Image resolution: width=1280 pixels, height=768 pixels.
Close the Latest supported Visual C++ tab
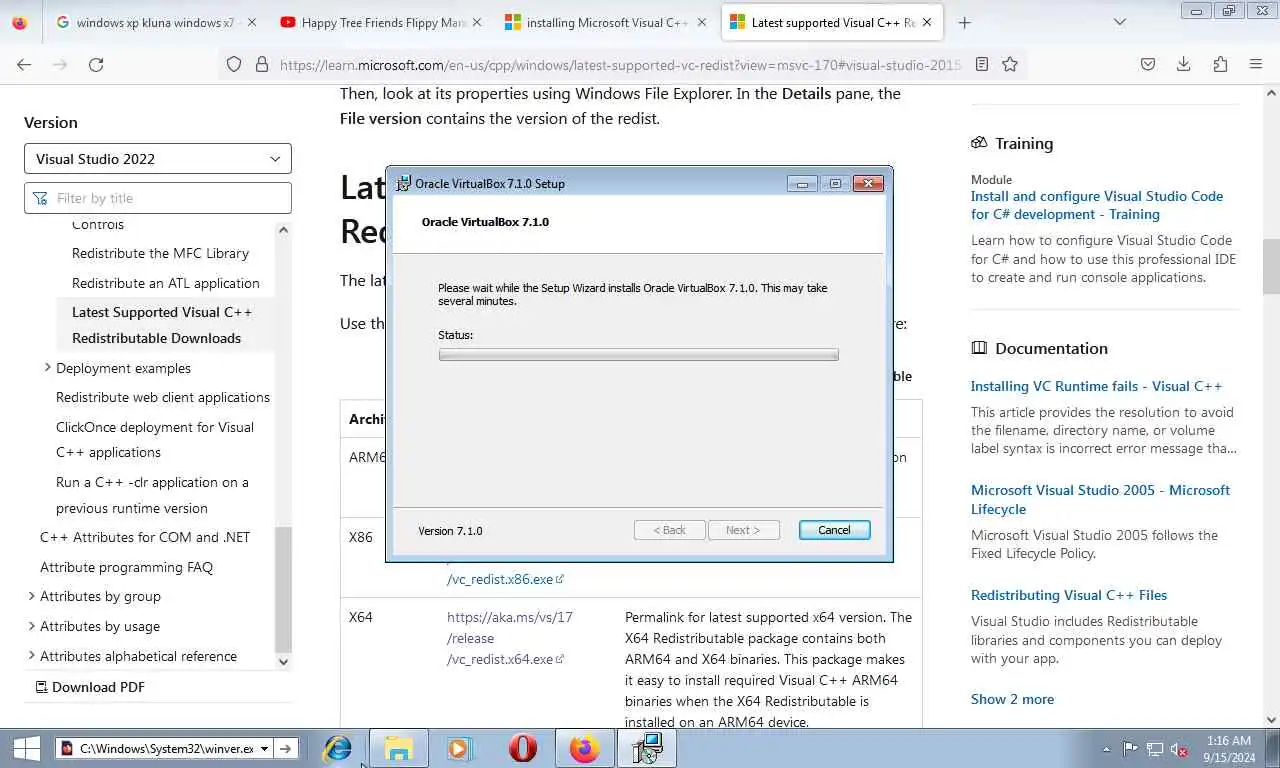pos(928,22)
